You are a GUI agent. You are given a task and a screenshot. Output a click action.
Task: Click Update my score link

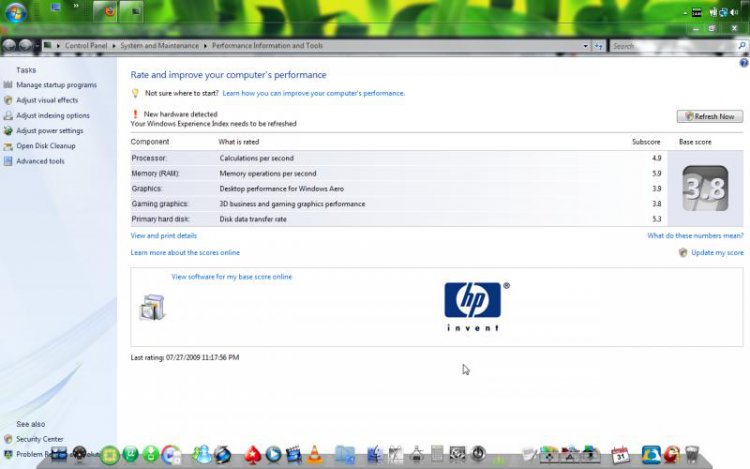(717, 252)
